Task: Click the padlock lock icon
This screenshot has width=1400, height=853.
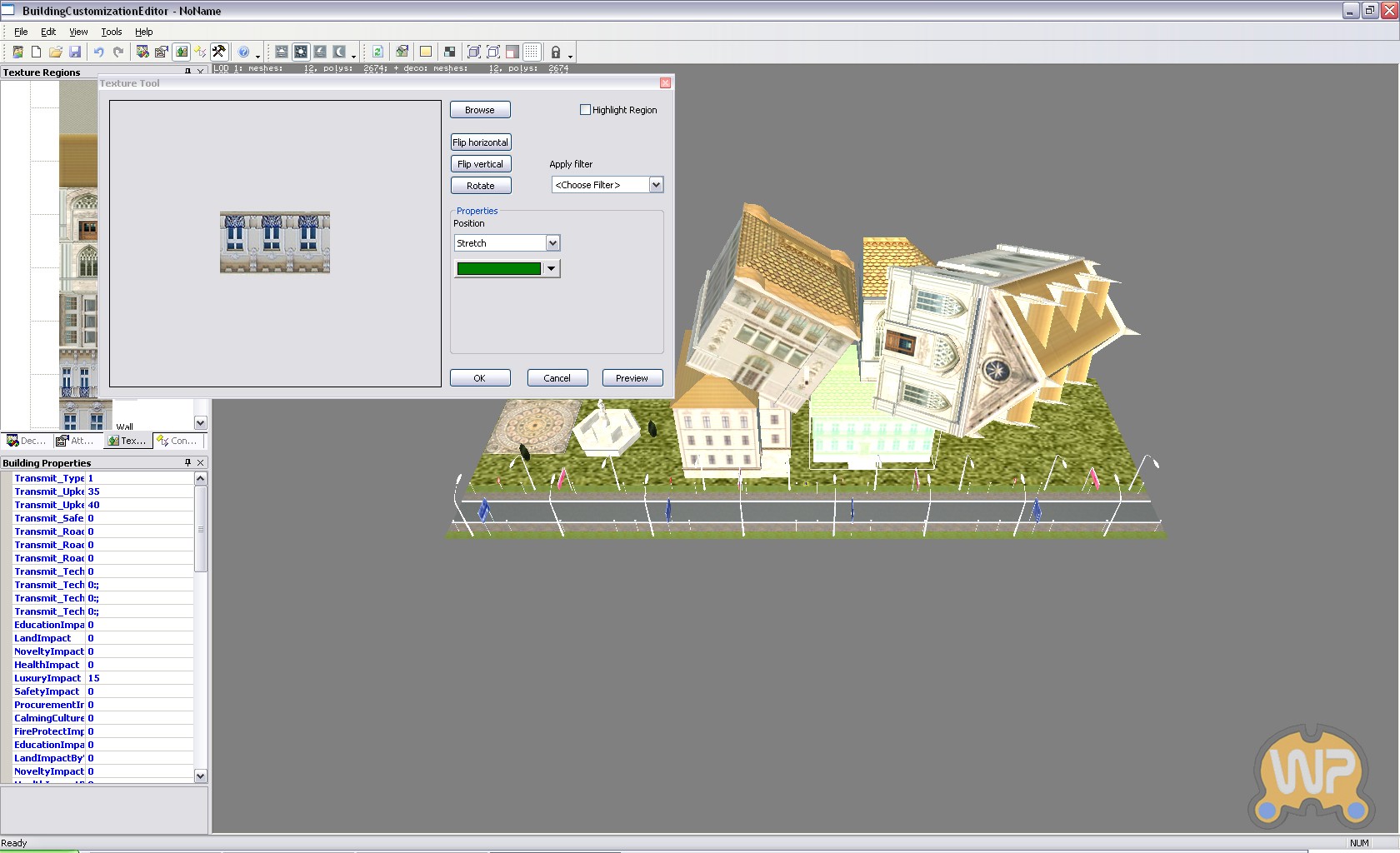Action: click(x=556, y=52)
